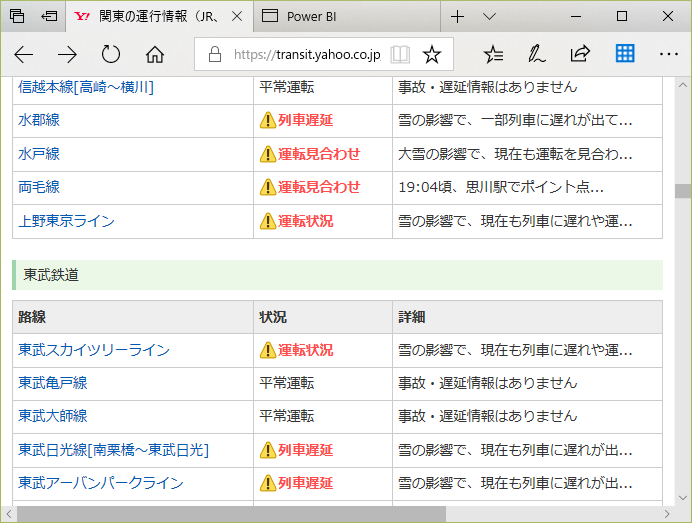
Task: Click warning icon in 東武スカイツリーライン row
Action: (x=268, y=350)
